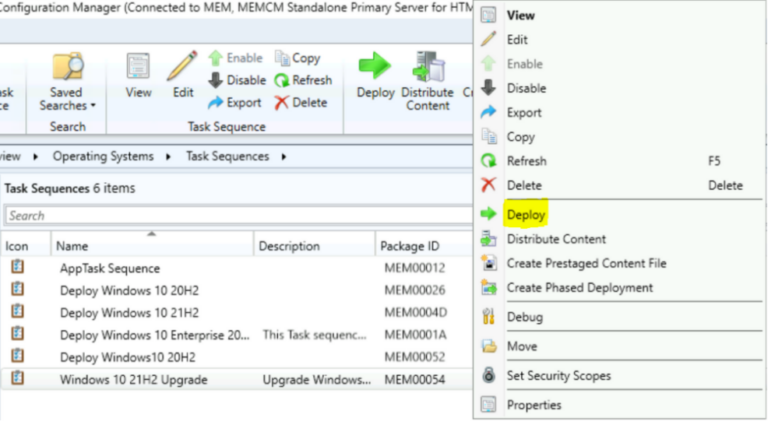This screenshot has height=425, width=768.
Task: Open Properties from the context menu
Action: 533,405
